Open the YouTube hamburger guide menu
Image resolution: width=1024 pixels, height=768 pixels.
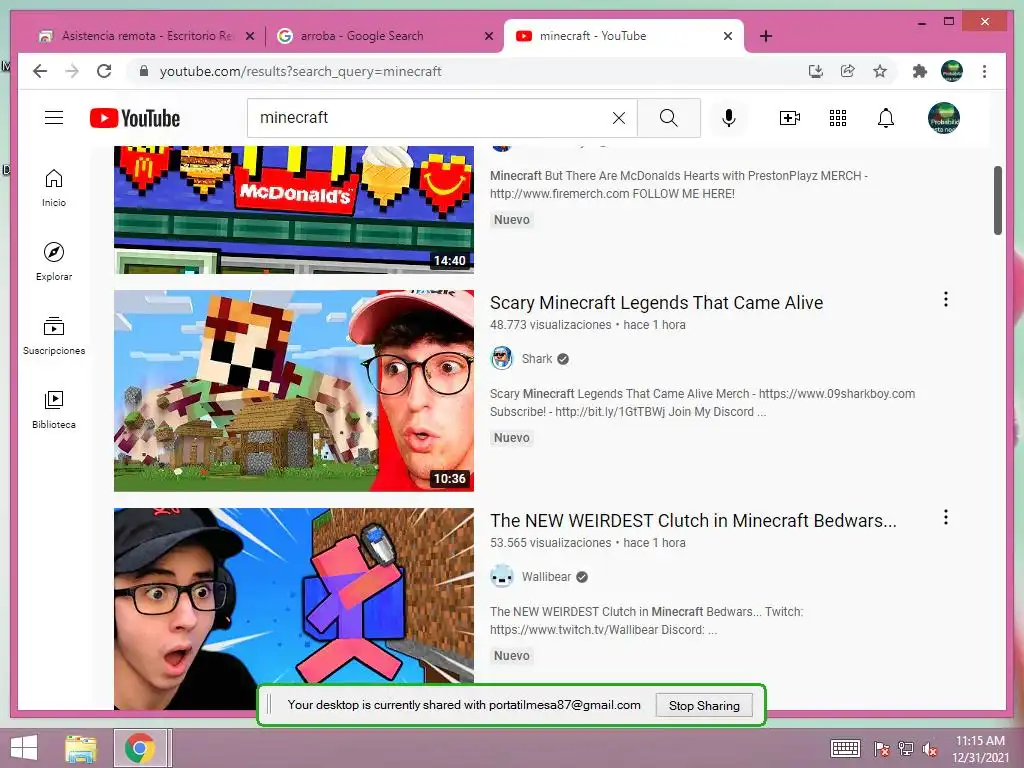pos(54,118)
